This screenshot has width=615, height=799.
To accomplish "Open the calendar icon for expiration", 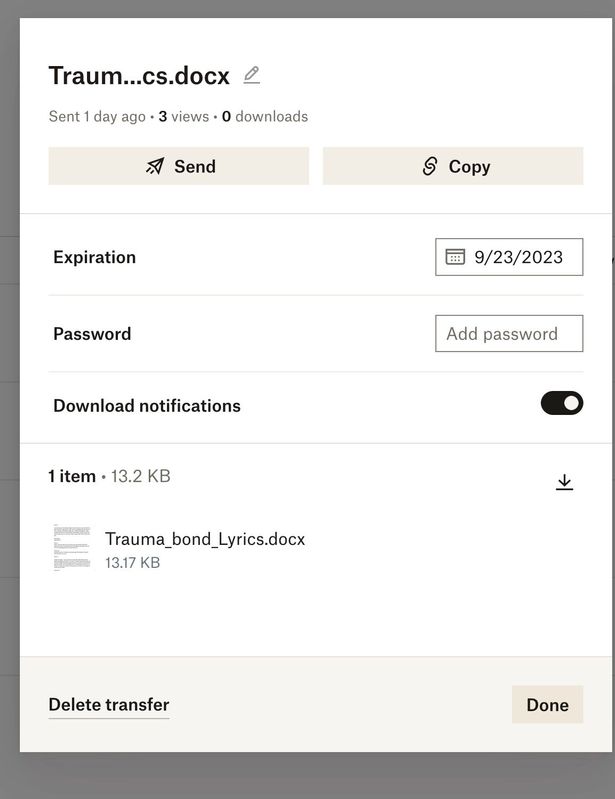I will click(x=455, y=257).
